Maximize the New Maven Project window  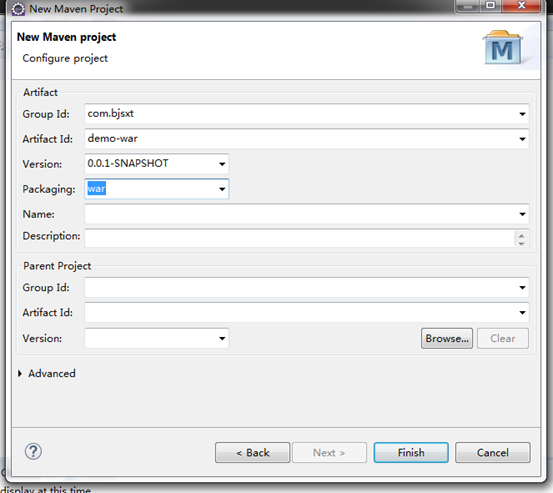pyautogui.click(x=490, y=6)
